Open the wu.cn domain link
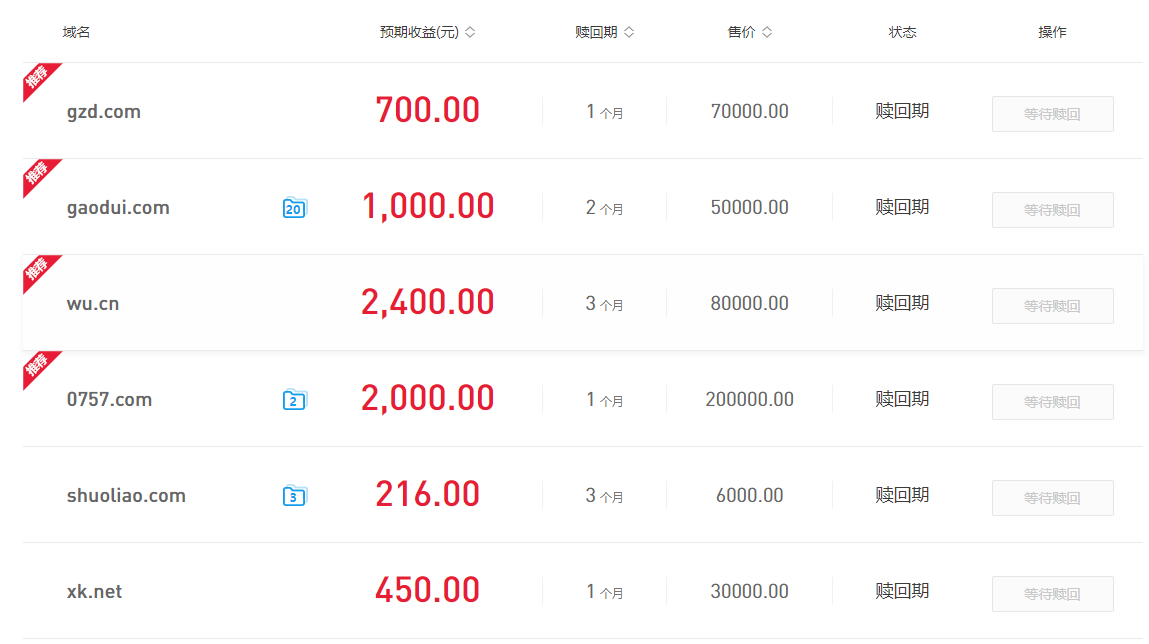Viewport: 1149px width, 644px height. pos(92,303)
